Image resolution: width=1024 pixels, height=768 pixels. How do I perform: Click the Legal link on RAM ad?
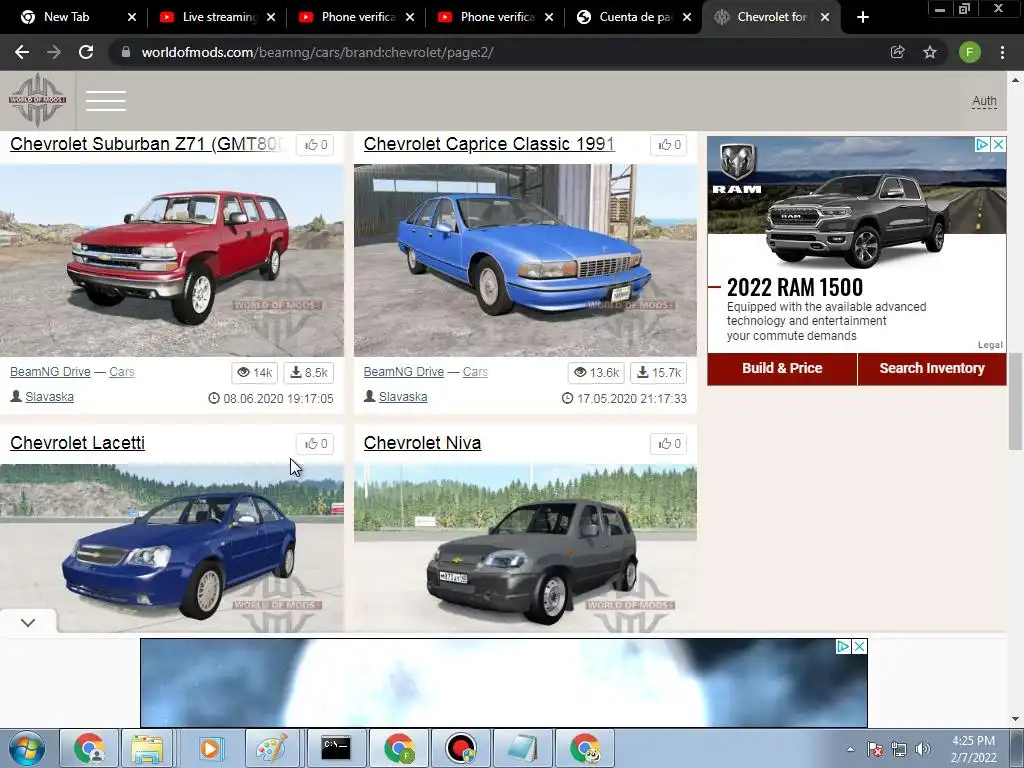tap(990, 345)
